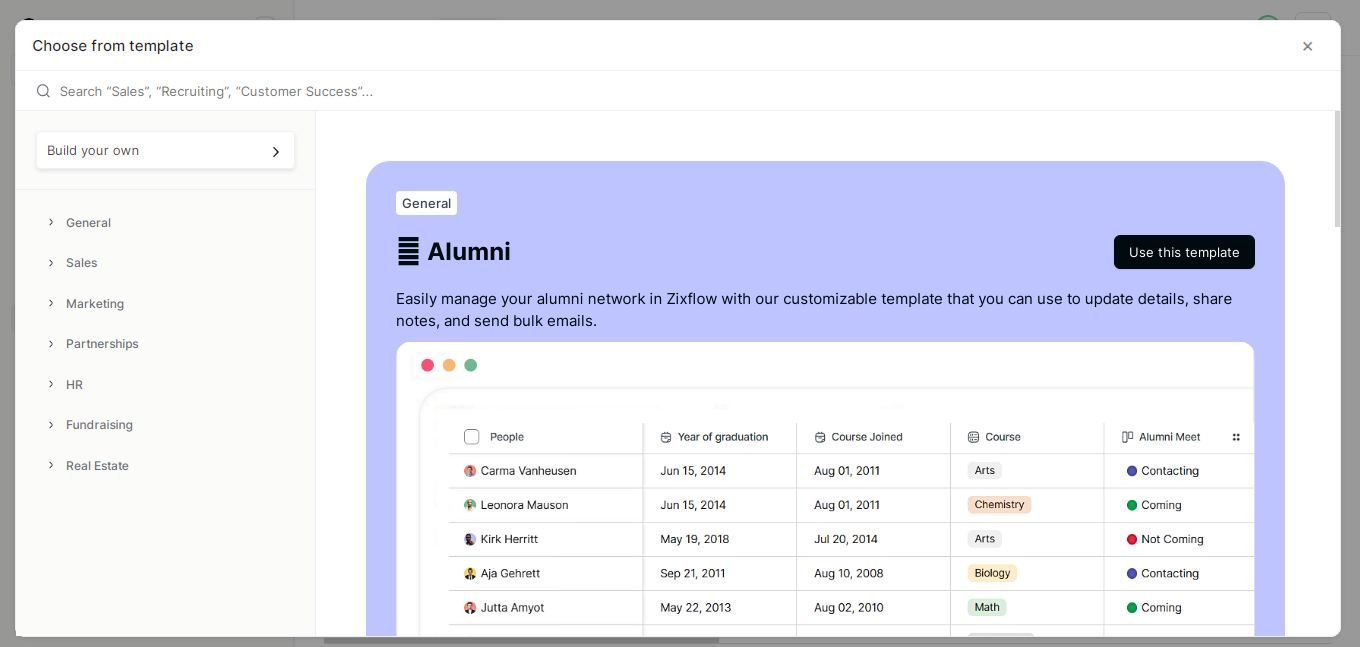Open the Marketing templates section
This screenshot has width=1360, height=647.
pyautogui.click(x=95, y=303)
